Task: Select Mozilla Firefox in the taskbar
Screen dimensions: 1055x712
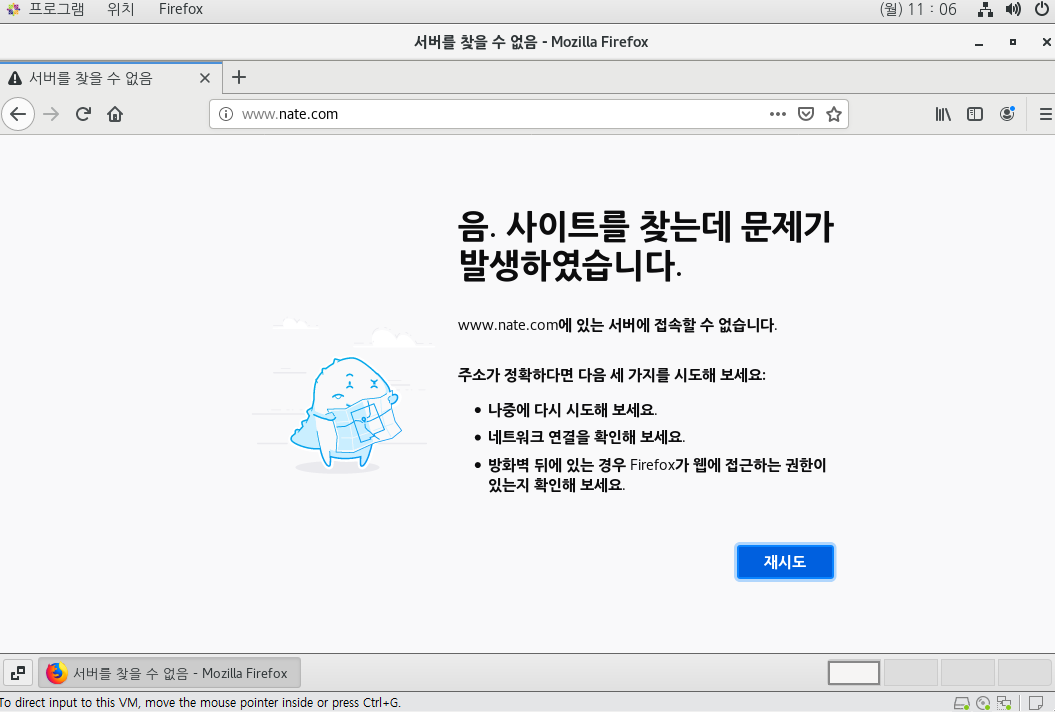Action: click(x=170, y=672)
